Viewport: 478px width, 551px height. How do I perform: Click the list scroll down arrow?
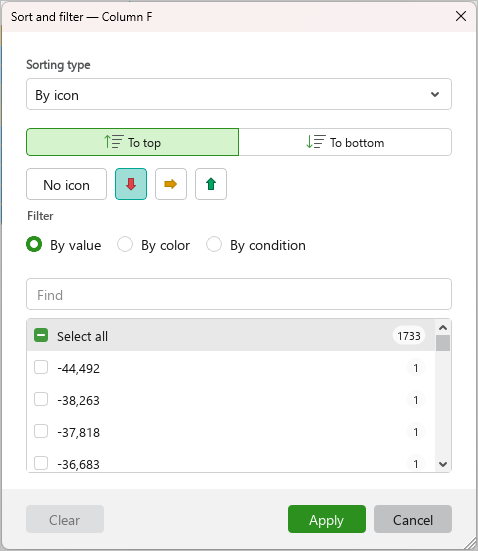[443, 464]
